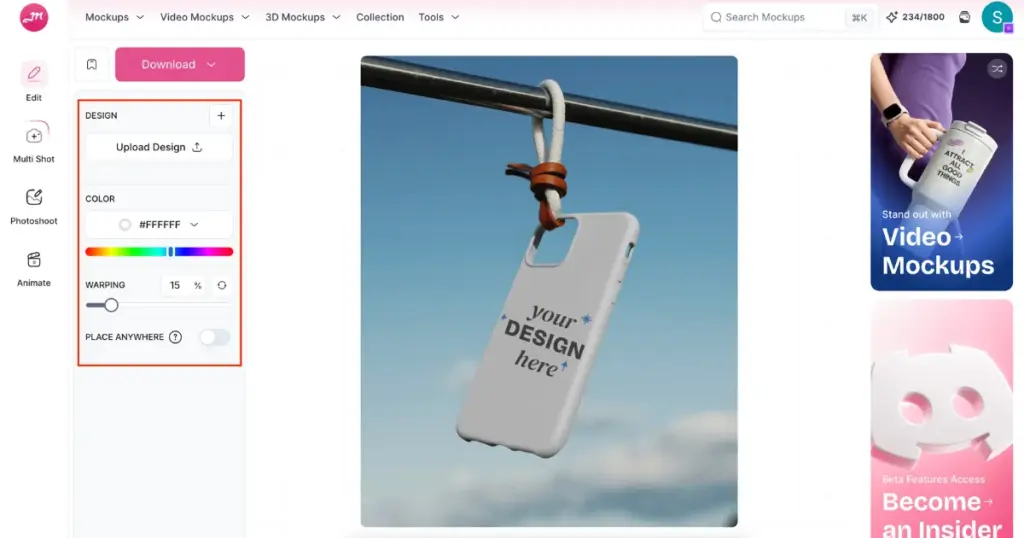The image size is (1024, 538).
Task: Open the Collection page
Action: pyautogui.click(x=380, y=18)
